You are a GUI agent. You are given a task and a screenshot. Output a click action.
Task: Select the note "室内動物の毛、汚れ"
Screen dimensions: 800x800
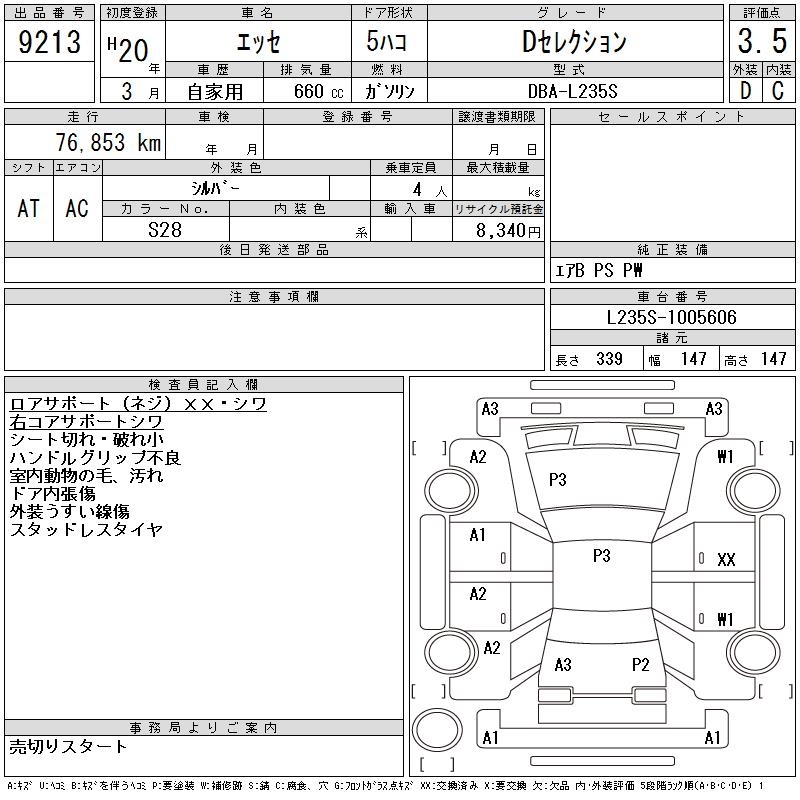pyautogui.click(x=86, y=475)
